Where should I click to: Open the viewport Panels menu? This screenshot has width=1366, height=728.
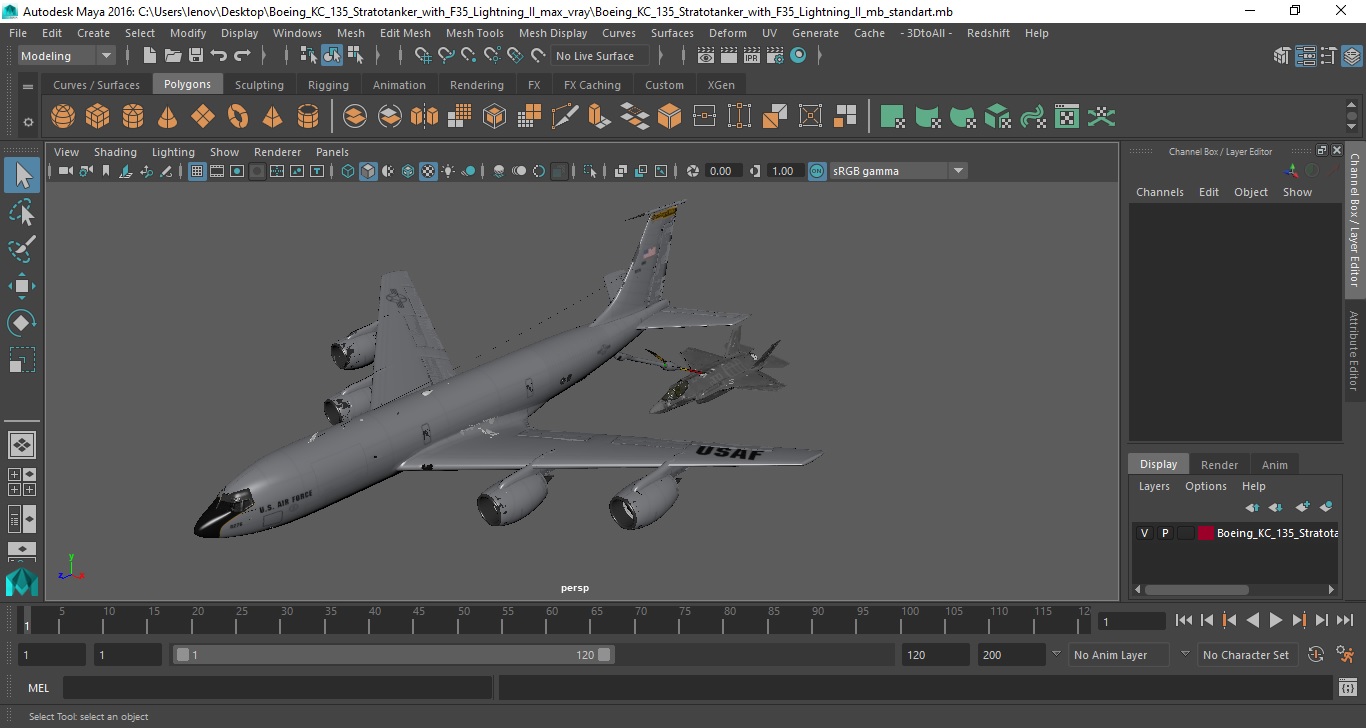tap(332, 152)
